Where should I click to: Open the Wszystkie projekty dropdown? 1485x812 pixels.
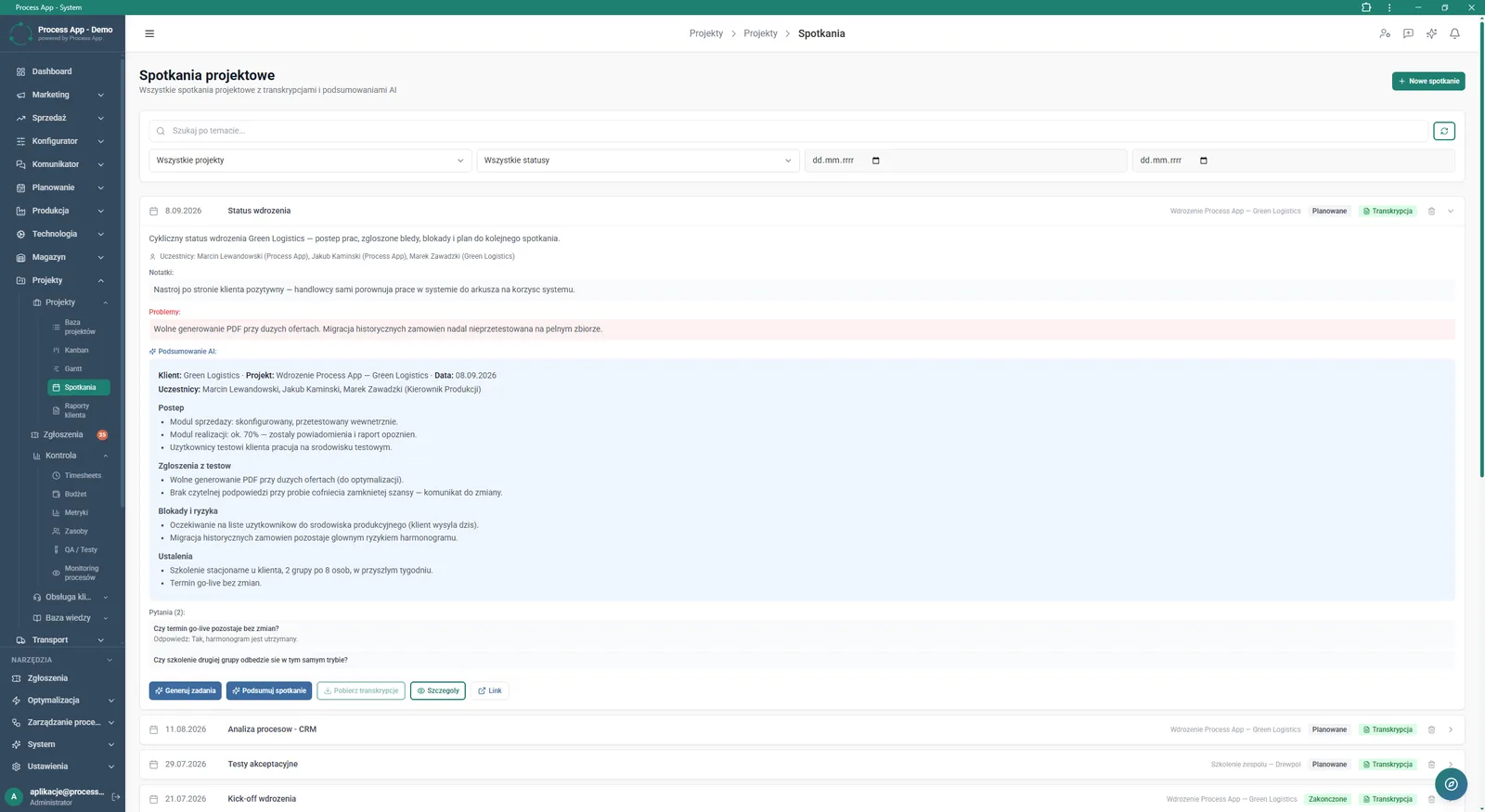(x=310, y=161)
